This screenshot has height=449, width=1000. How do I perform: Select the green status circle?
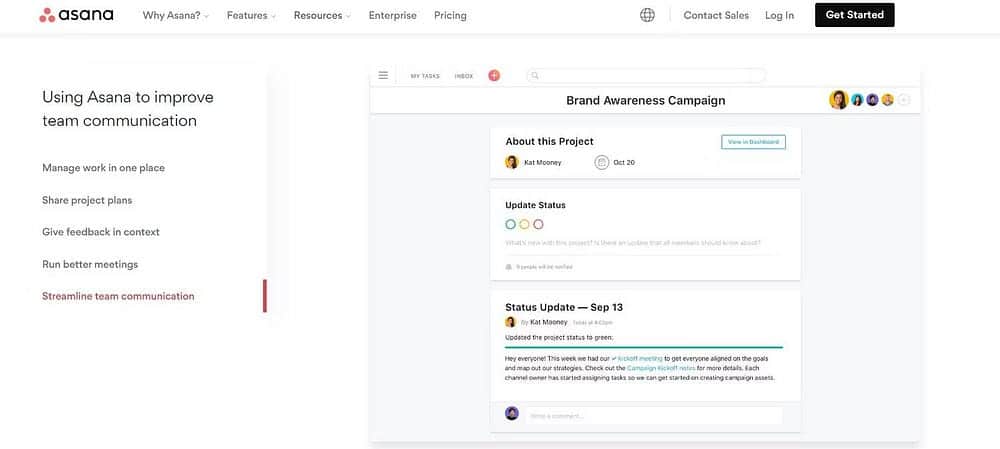[x=510, y=224]
